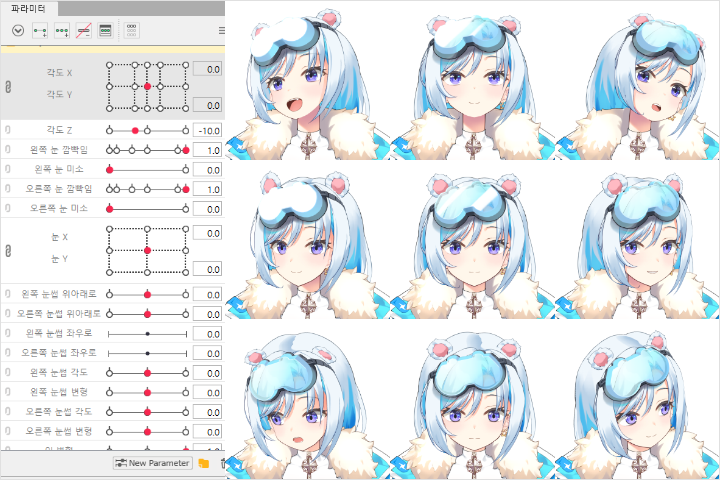The height and width of the screenshot is (480, 720).
Task: Click the 눈 X value field
Action: [208, 233]
